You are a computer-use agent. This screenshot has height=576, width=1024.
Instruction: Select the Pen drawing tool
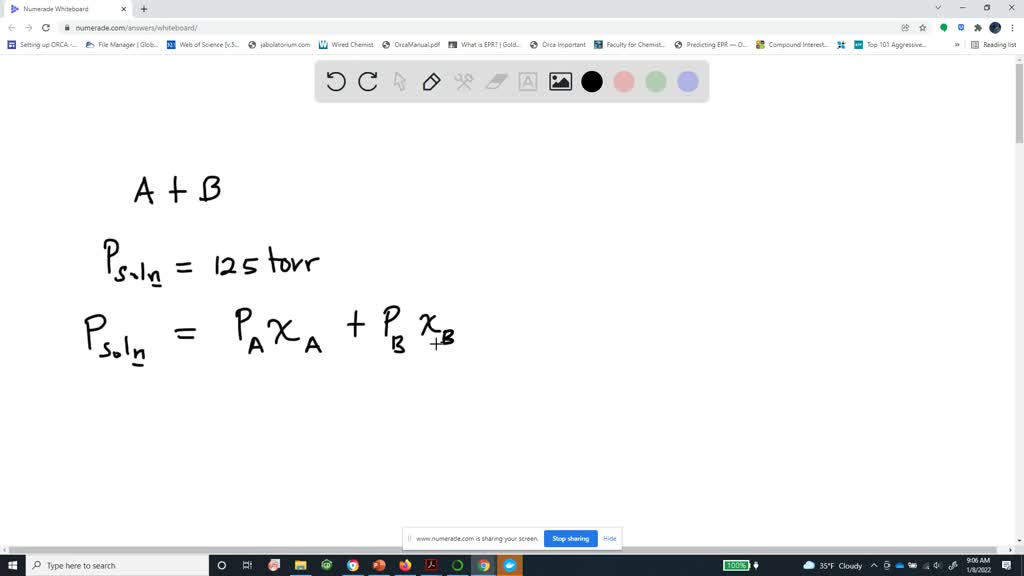(x=431, y=82)
